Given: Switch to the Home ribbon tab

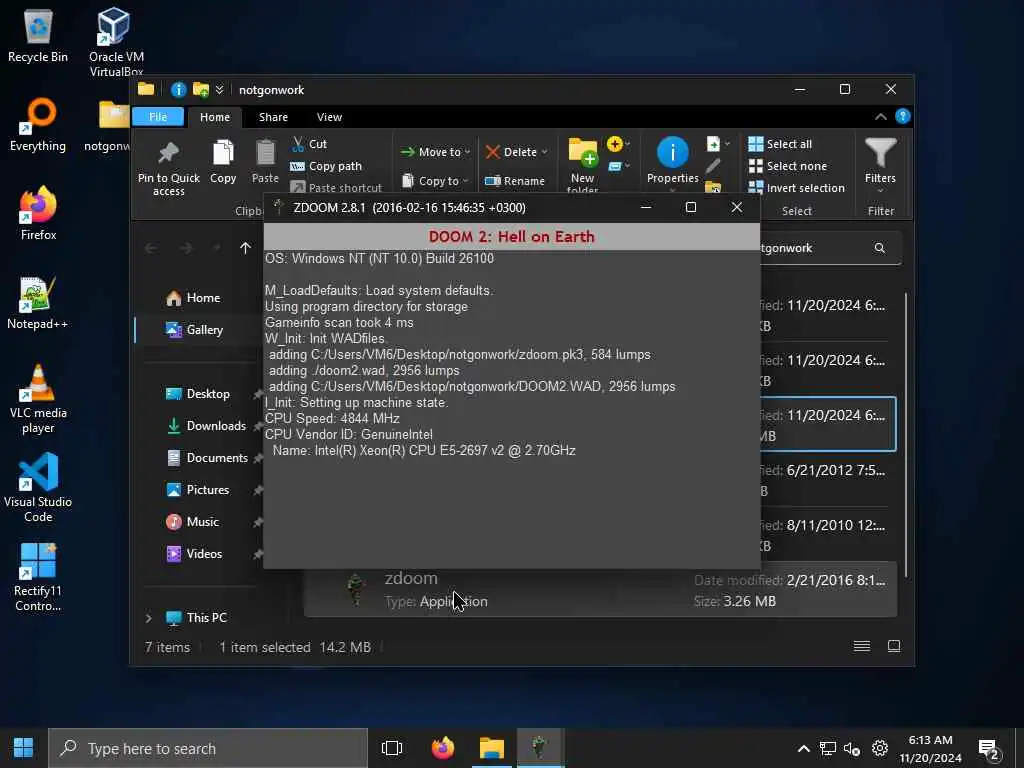Looking at the screenshot, I should pos(215,117).
